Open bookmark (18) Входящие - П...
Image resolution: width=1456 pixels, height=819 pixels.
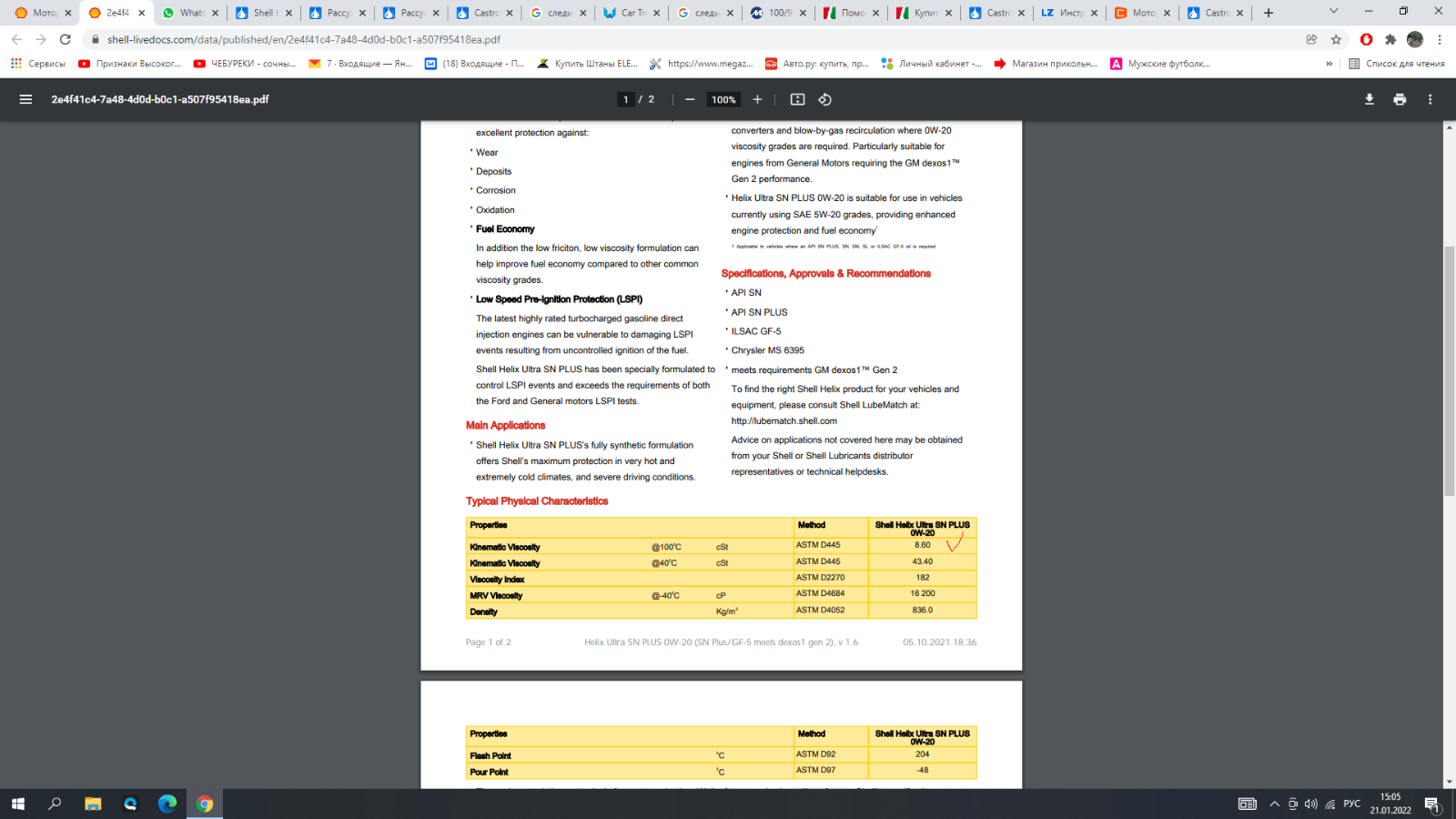475,64
